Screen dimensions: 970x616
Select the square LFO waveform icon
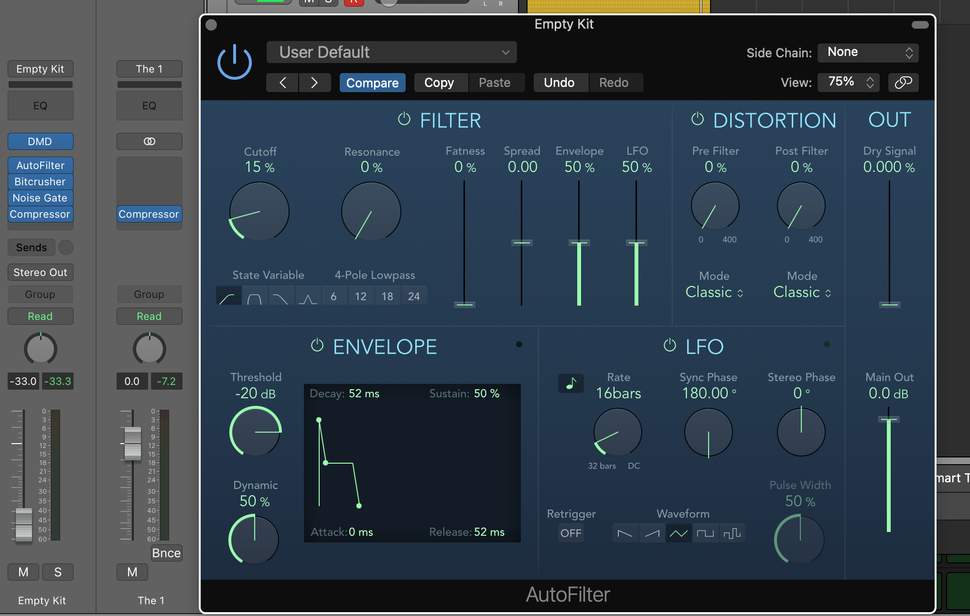pos(705,533)
